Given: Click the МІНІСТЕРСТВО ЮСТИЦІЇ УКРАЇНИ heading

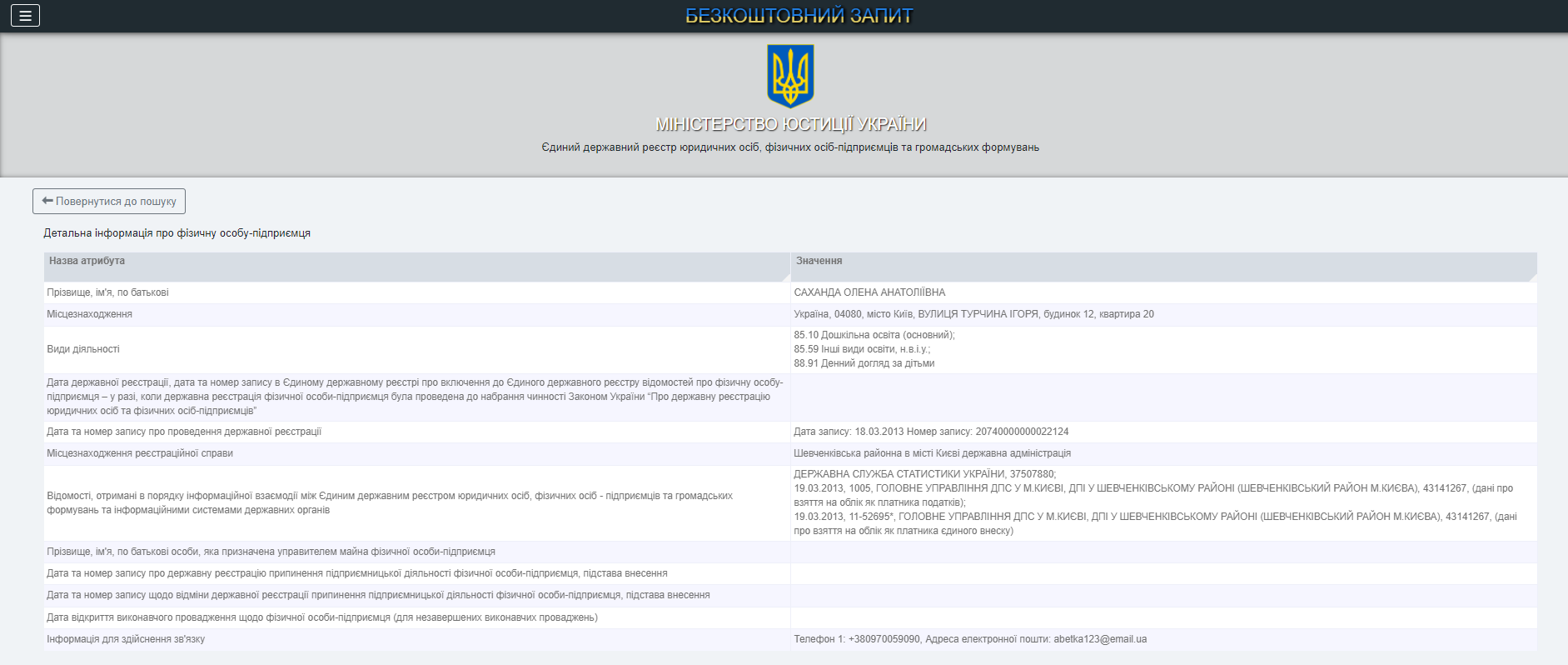Looking at the screenshot, I should pos(790,125).
